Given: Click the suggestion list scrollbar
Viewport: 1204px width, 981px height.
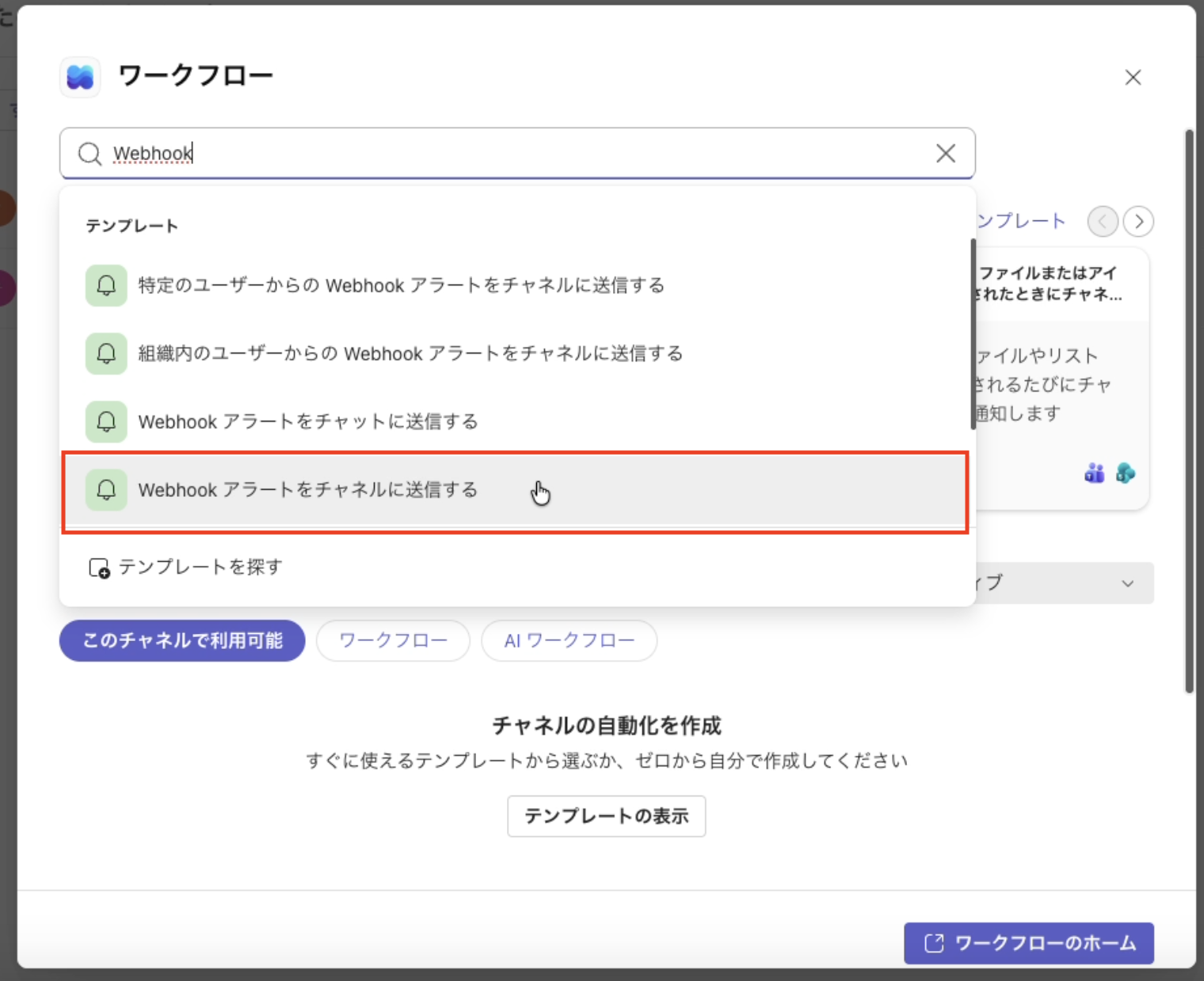Looking at the screenshot, I should [x=973, y=334].
